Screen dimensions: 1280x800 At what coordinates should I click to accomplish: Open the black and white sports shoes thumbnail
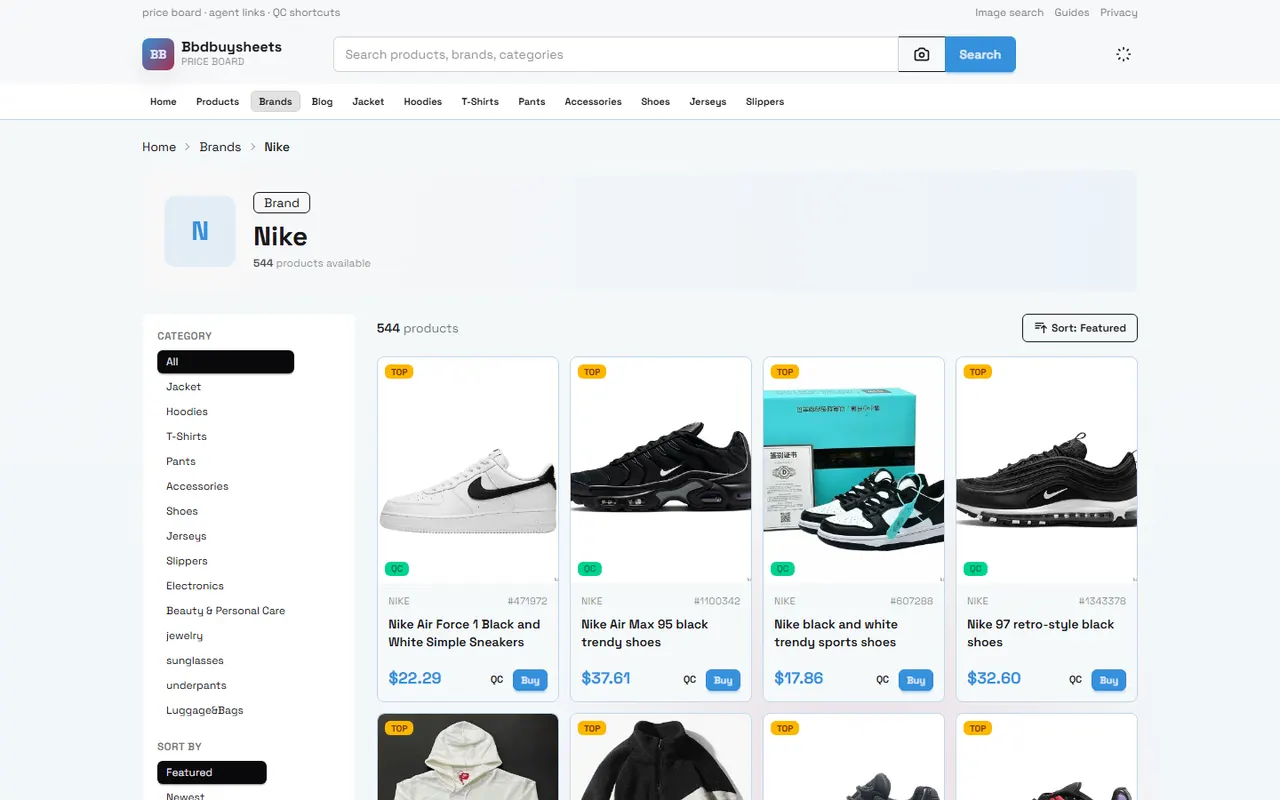[854, 470]
